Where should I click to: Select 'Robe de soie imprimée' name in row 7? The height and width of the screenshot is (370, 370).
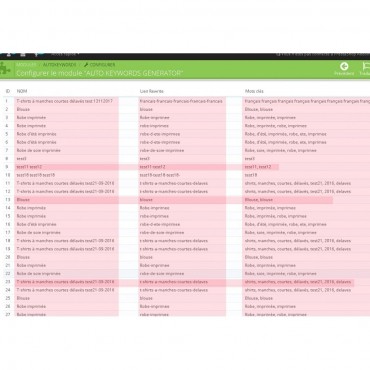coord(39,150)
